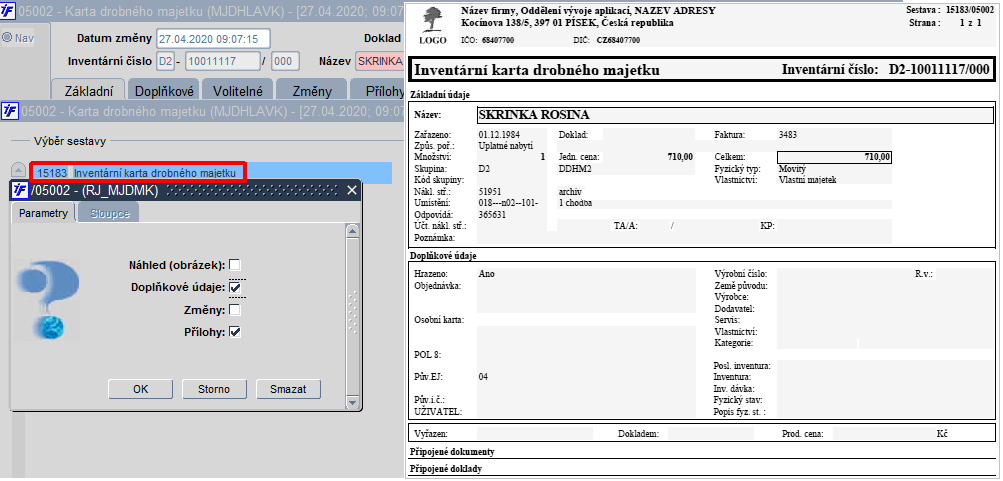Image resolution: width=1003 pixels, height=481 pixels.
Task: Click the Celkem value 710,00
Action: click(x=876, y=157)
